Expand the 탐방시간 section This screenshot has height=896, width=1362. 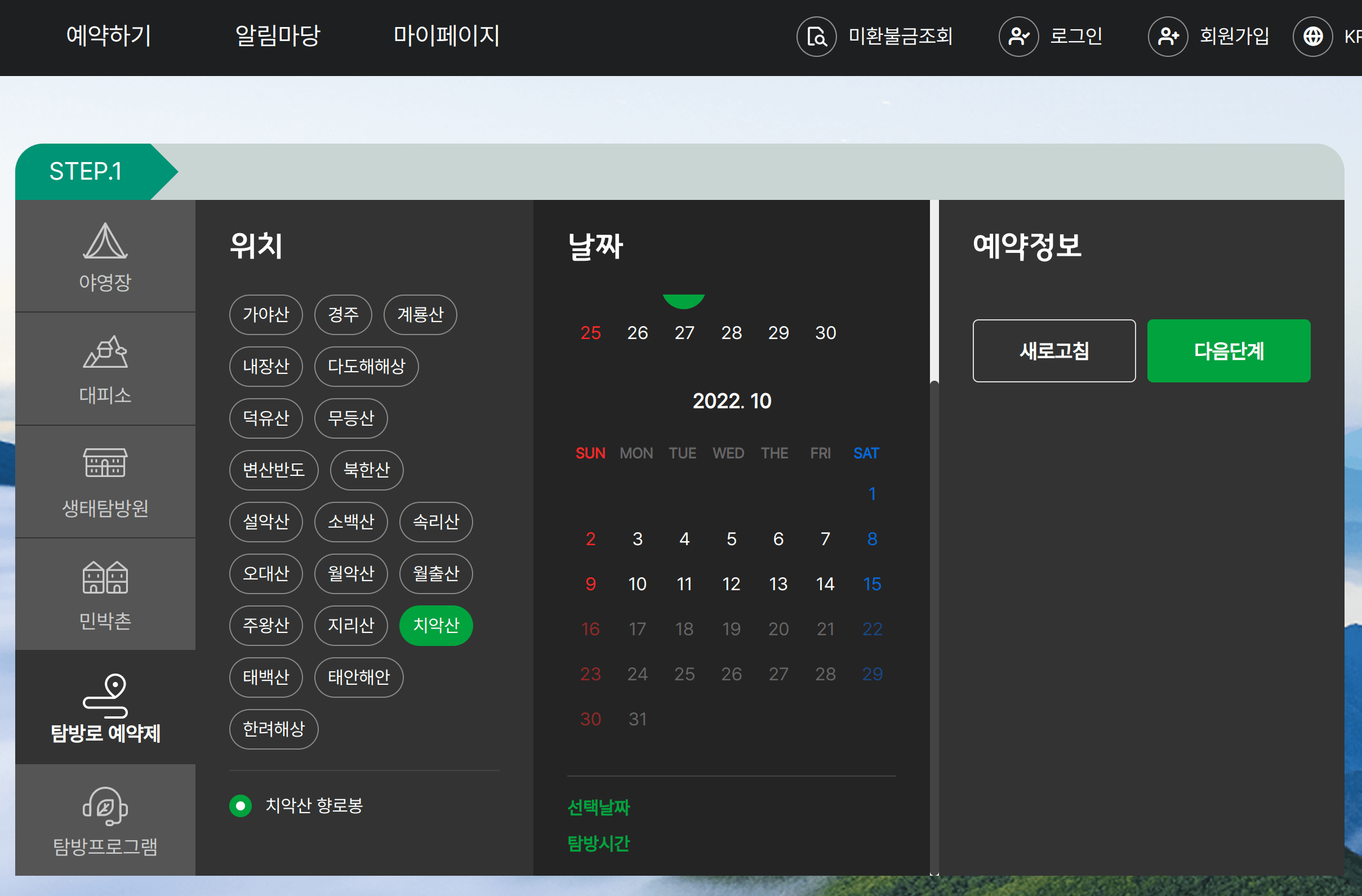tap(599, 844)
